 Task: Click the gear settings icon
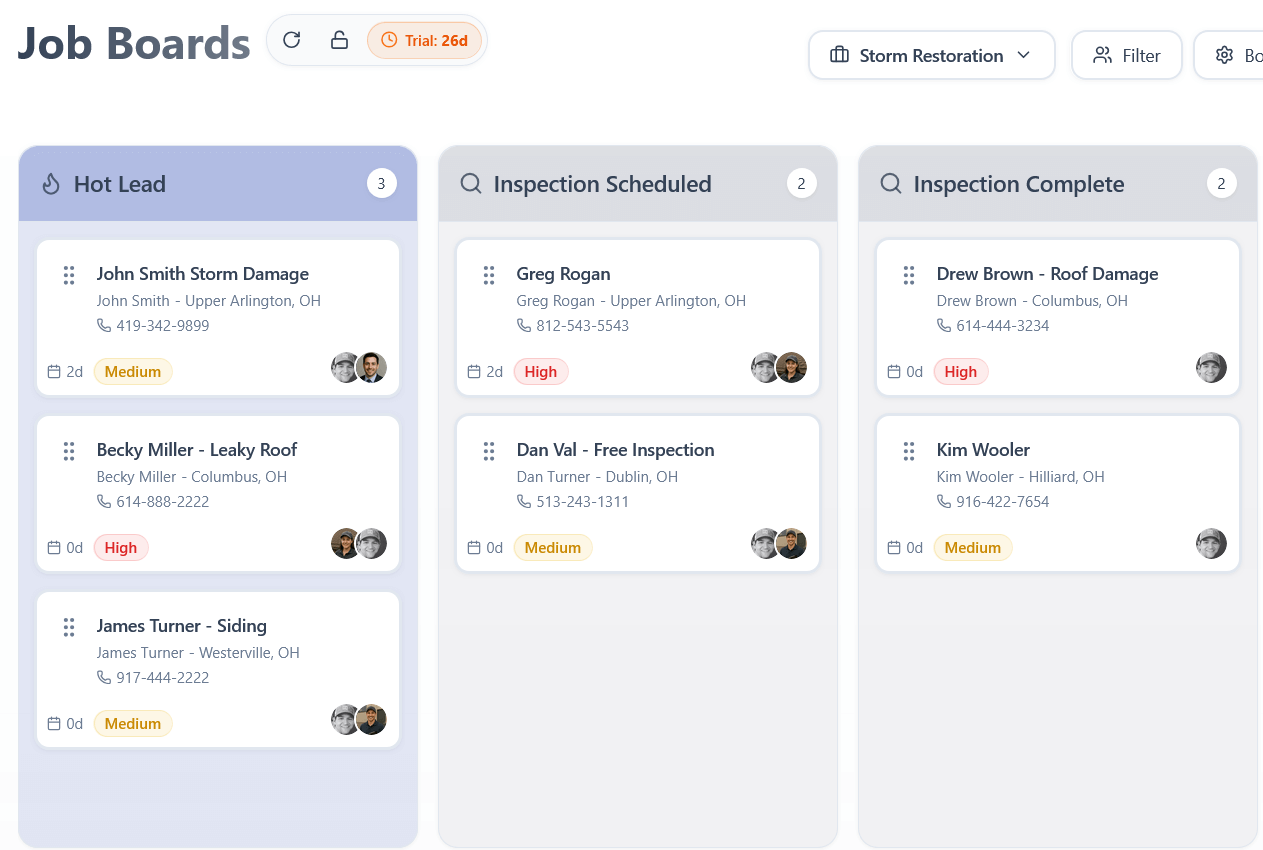click(x=1224, y=55)
